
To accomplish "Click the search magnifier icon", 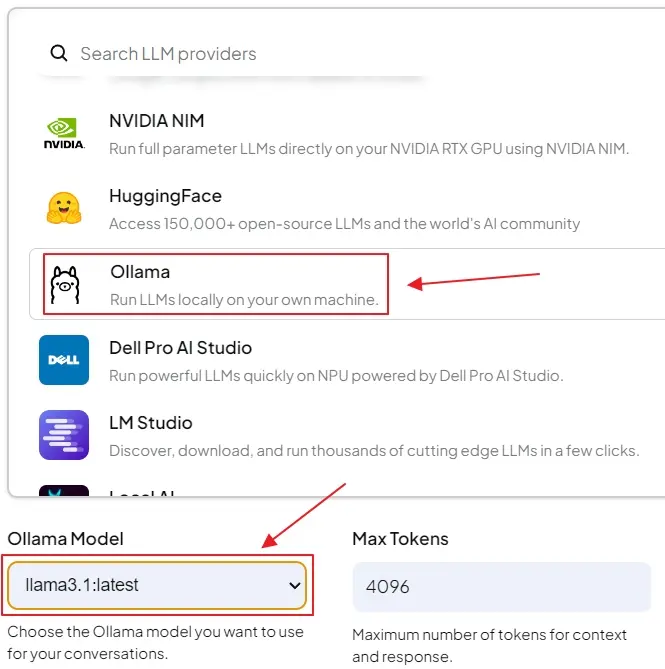I will 58,53.
